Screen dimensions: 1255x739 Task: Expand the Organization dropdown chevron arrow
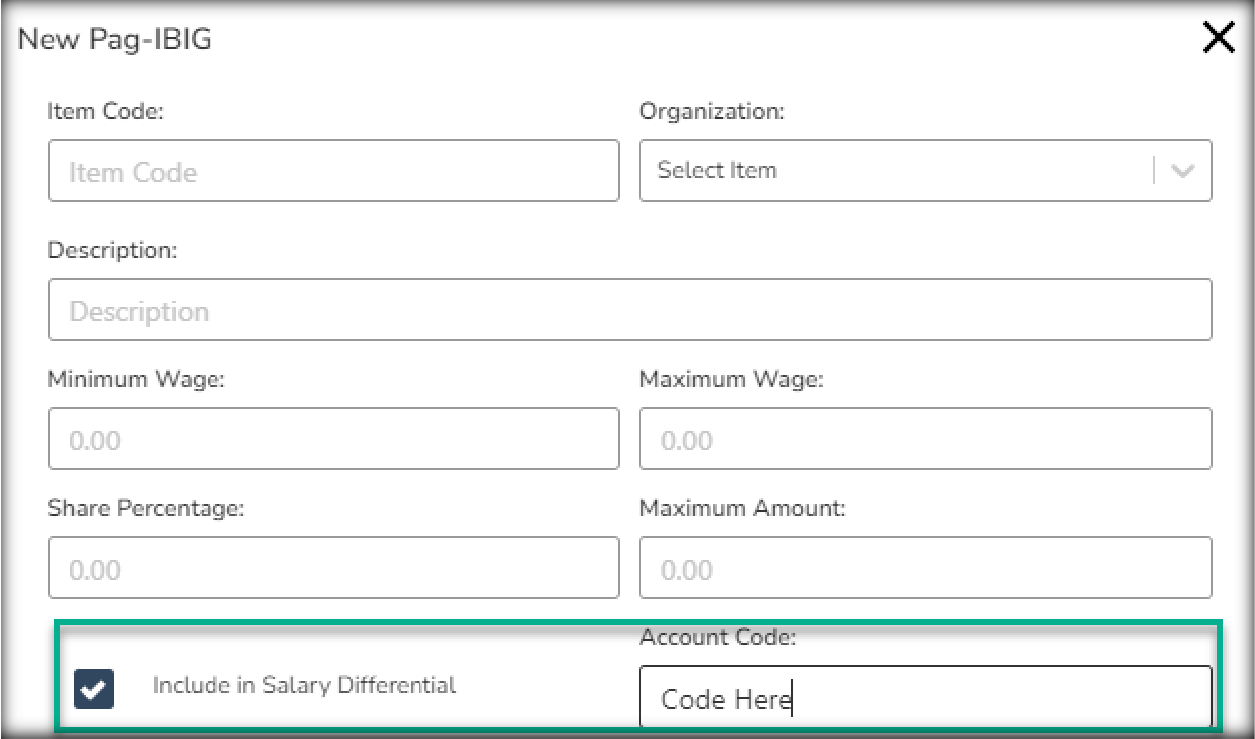tap(1183, 171)
